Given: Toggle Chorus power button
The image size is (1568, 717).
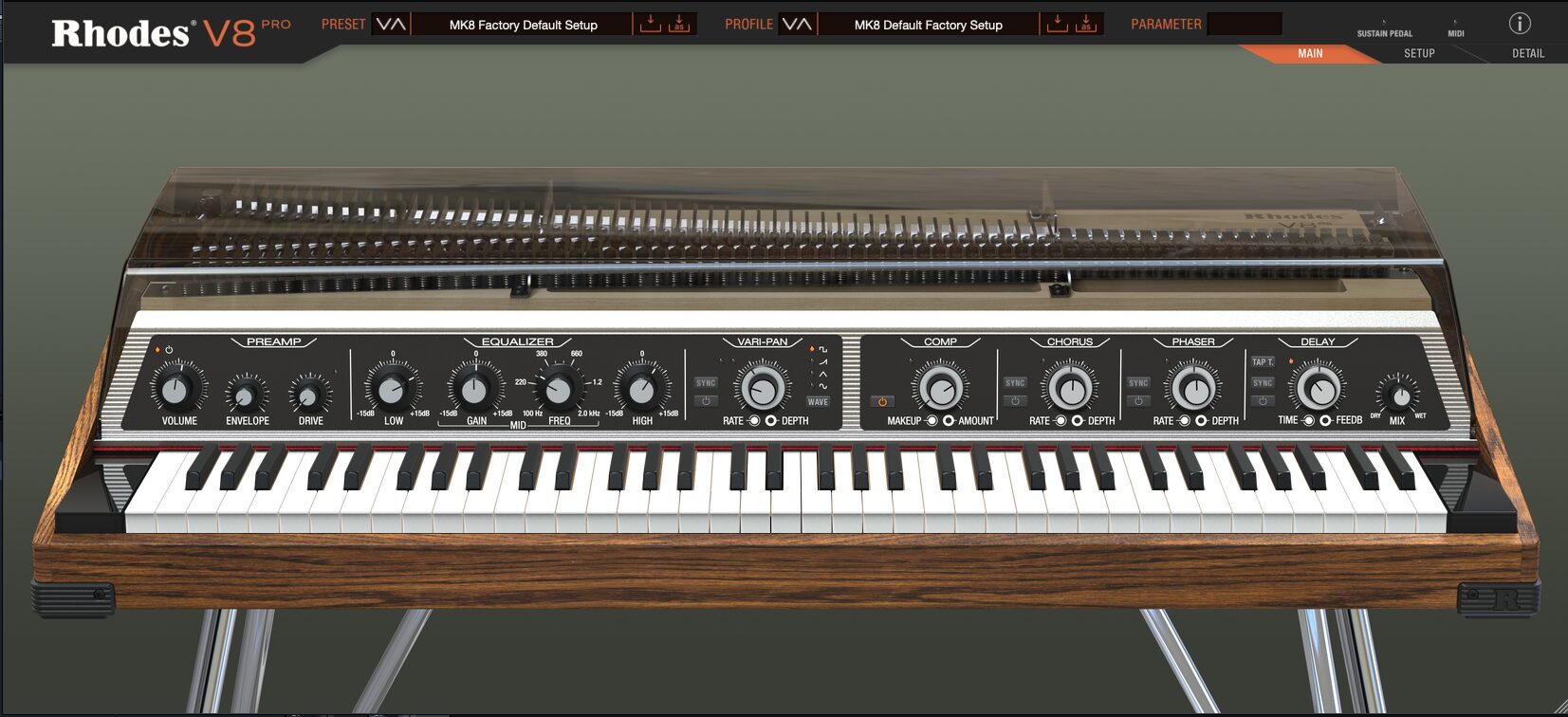Looking at the screenshot, I should 1015,401.
